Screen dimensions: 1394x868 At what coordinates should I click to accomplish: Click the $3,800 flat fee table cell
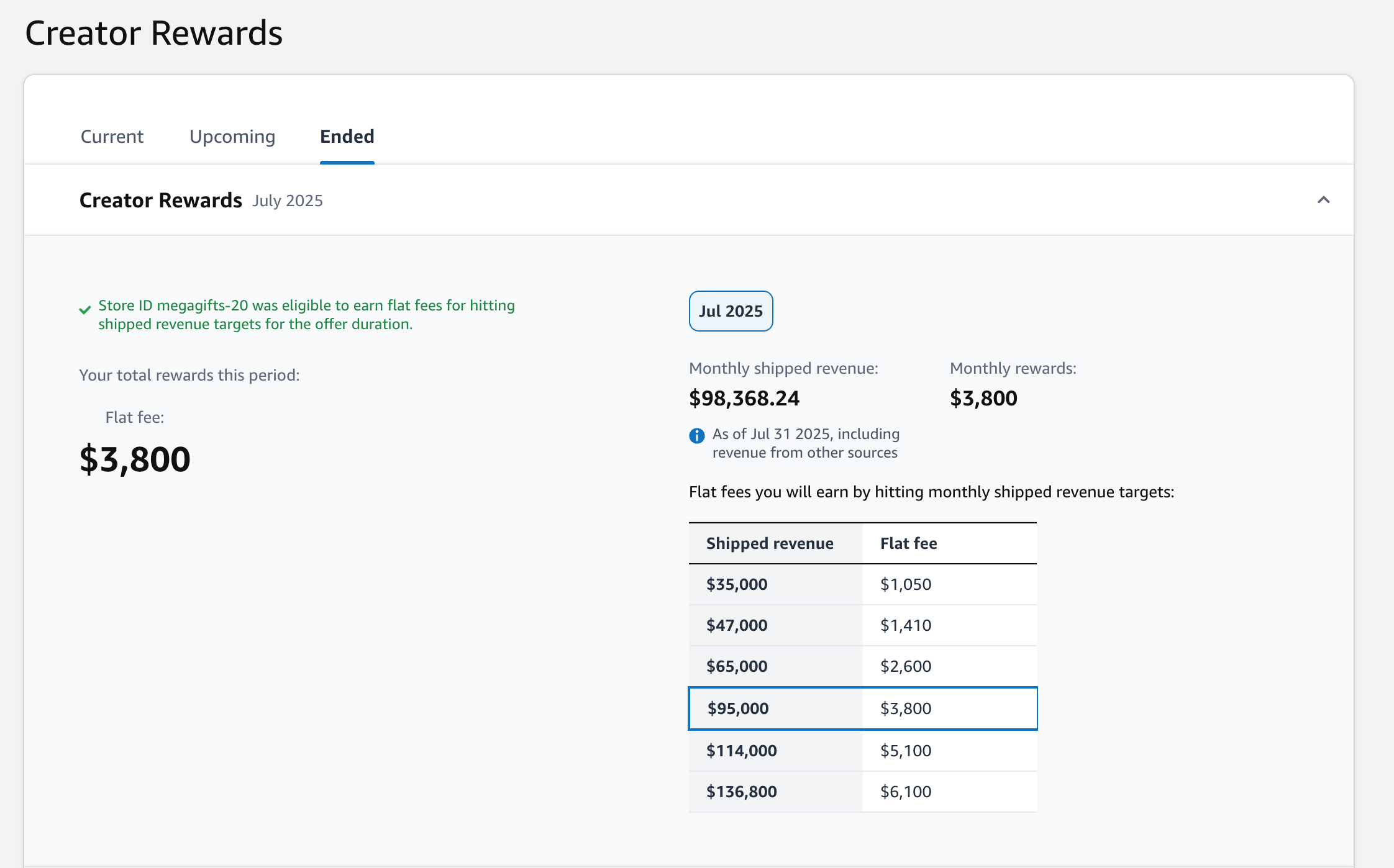click(x=906, y=708)
